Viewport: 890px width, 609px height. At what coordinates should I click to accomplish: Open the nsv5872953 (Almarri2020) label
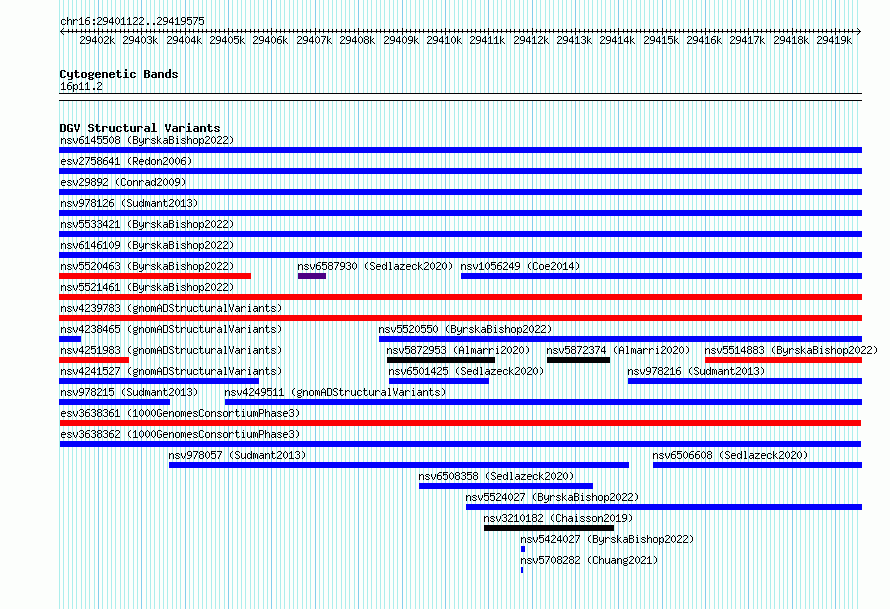pos(458,350)
